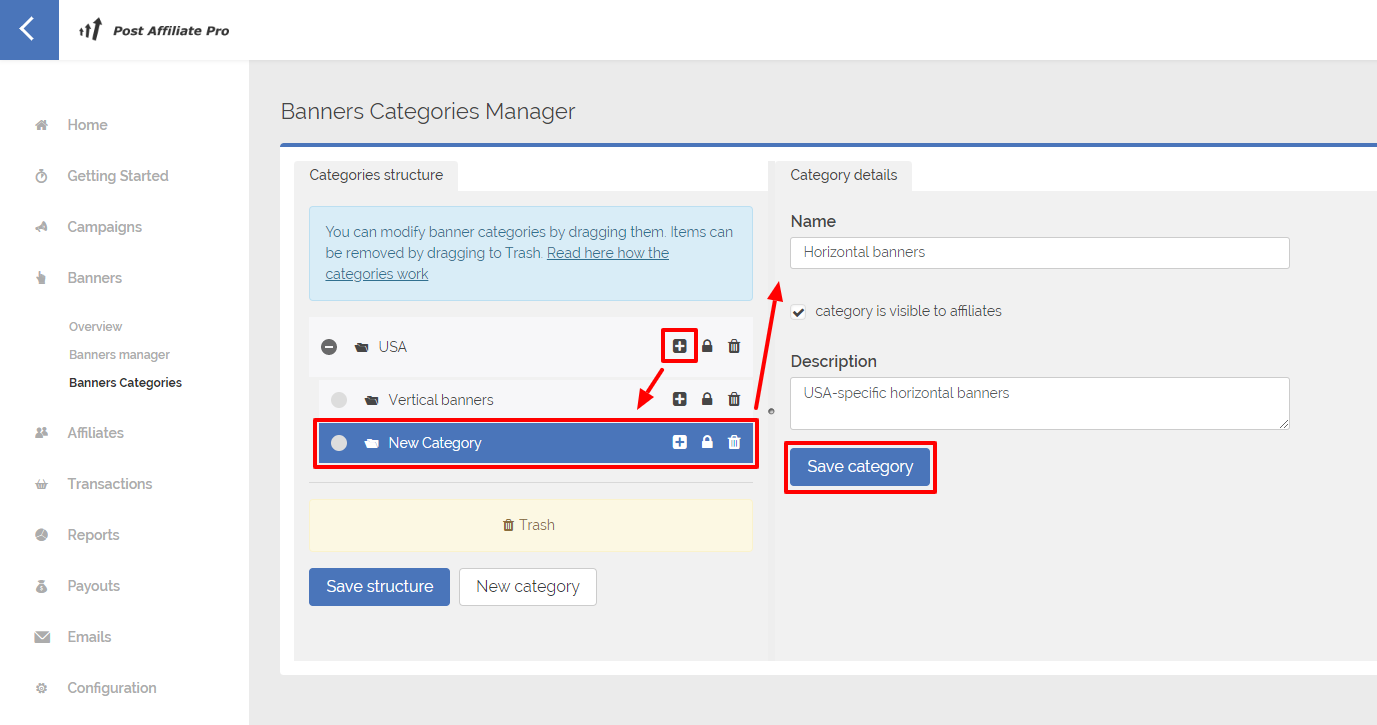The image size is (1377, 725).
Task: Click the Payouts money bag icon
Action: point(41,586)
